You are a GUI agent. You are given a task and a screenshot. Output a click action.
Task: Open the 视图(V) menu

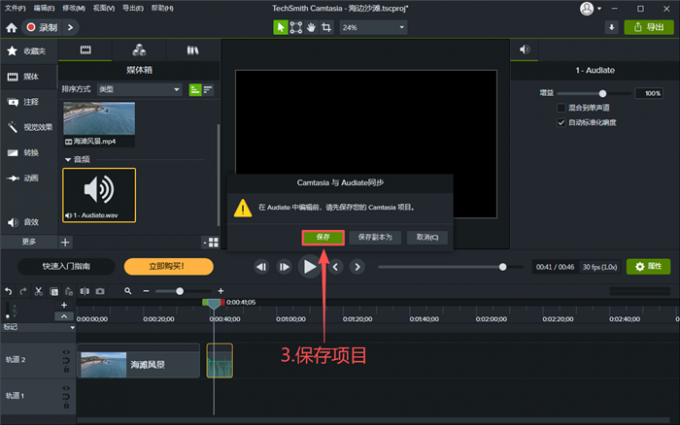pos(104,8)
